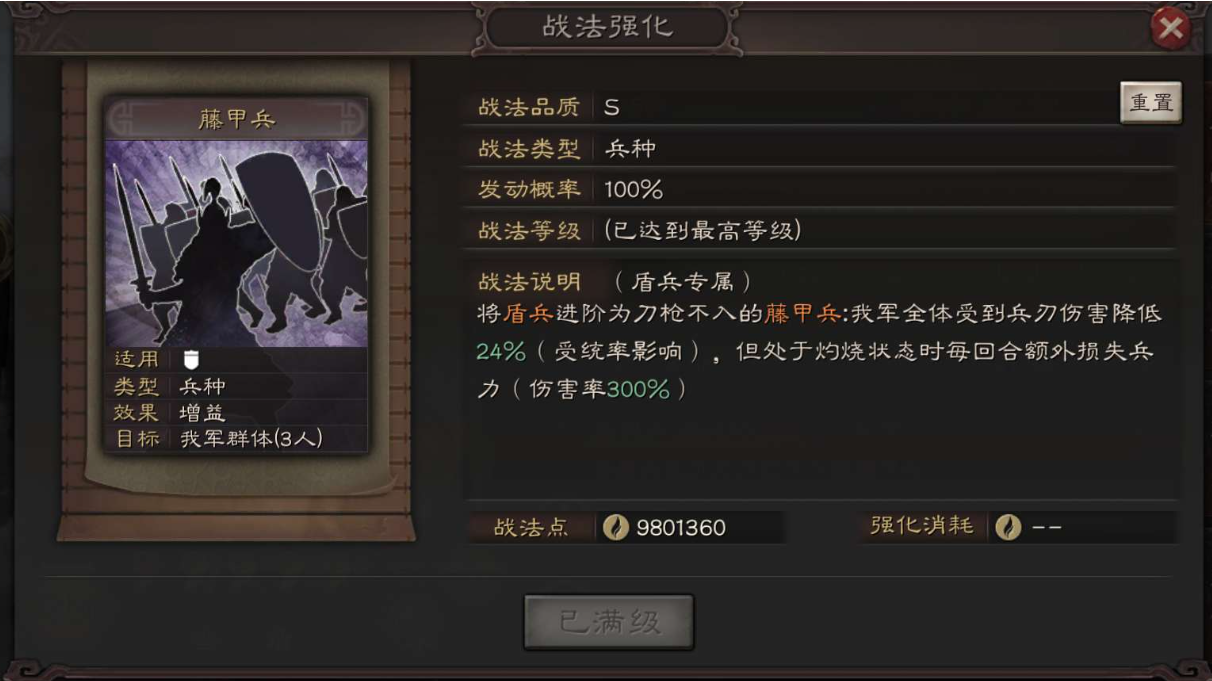Select the 战法等级 max level row
1212x681 pixels.
(x=822, y=231)
